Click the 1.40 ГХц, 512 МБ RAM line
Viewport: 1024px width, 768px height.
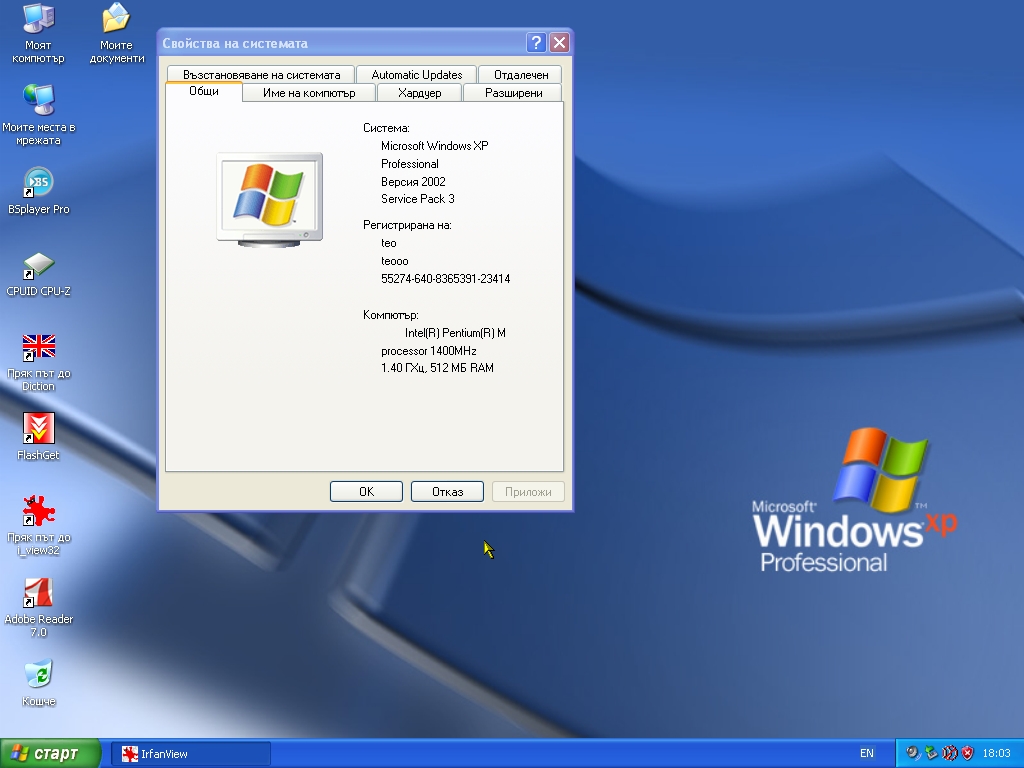[x=437, y=368]
